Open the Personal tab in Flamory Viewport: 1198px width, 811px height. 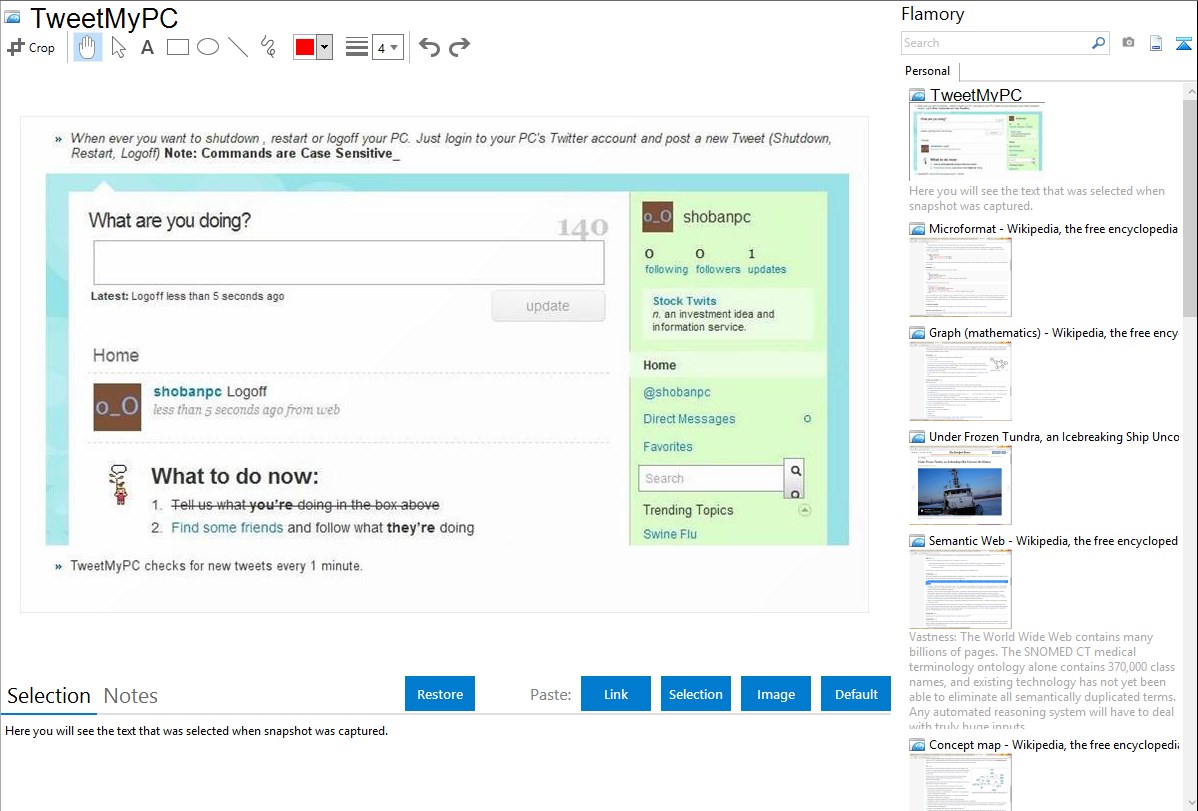(927, 71)
